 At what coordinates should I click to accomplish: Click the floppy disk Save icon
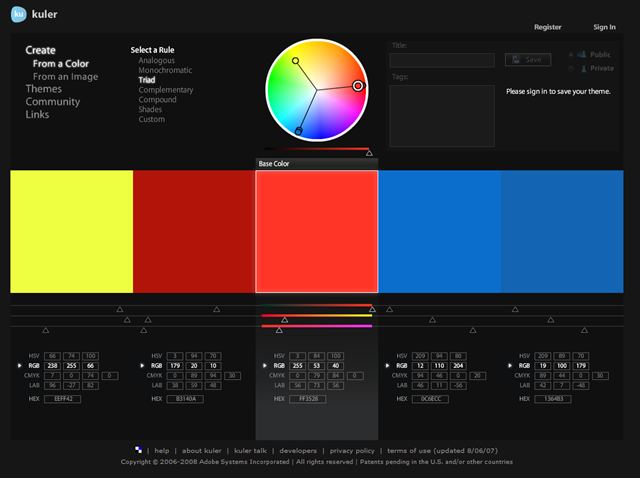pos(516,60)
